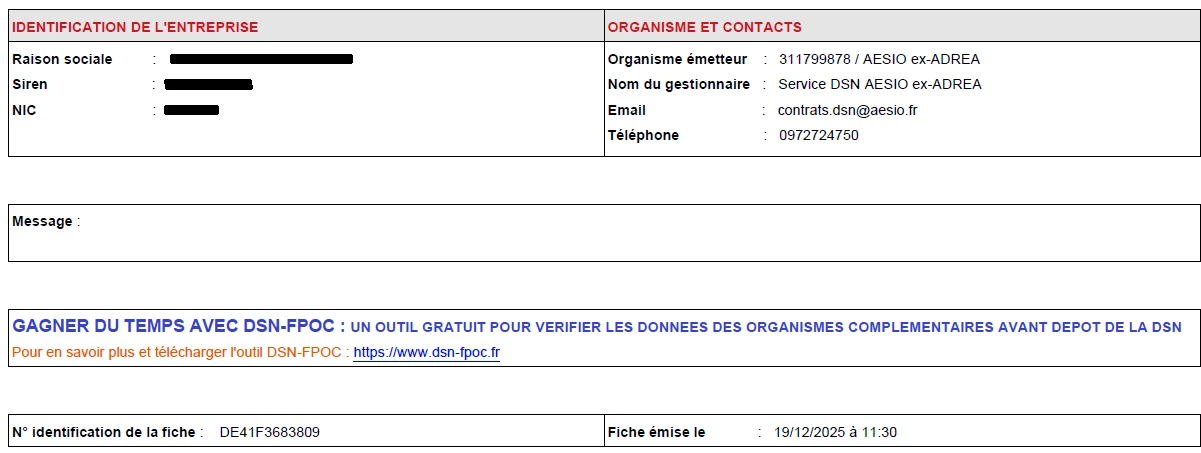Select the fiche number DE41F3683809

click(270, 432)
